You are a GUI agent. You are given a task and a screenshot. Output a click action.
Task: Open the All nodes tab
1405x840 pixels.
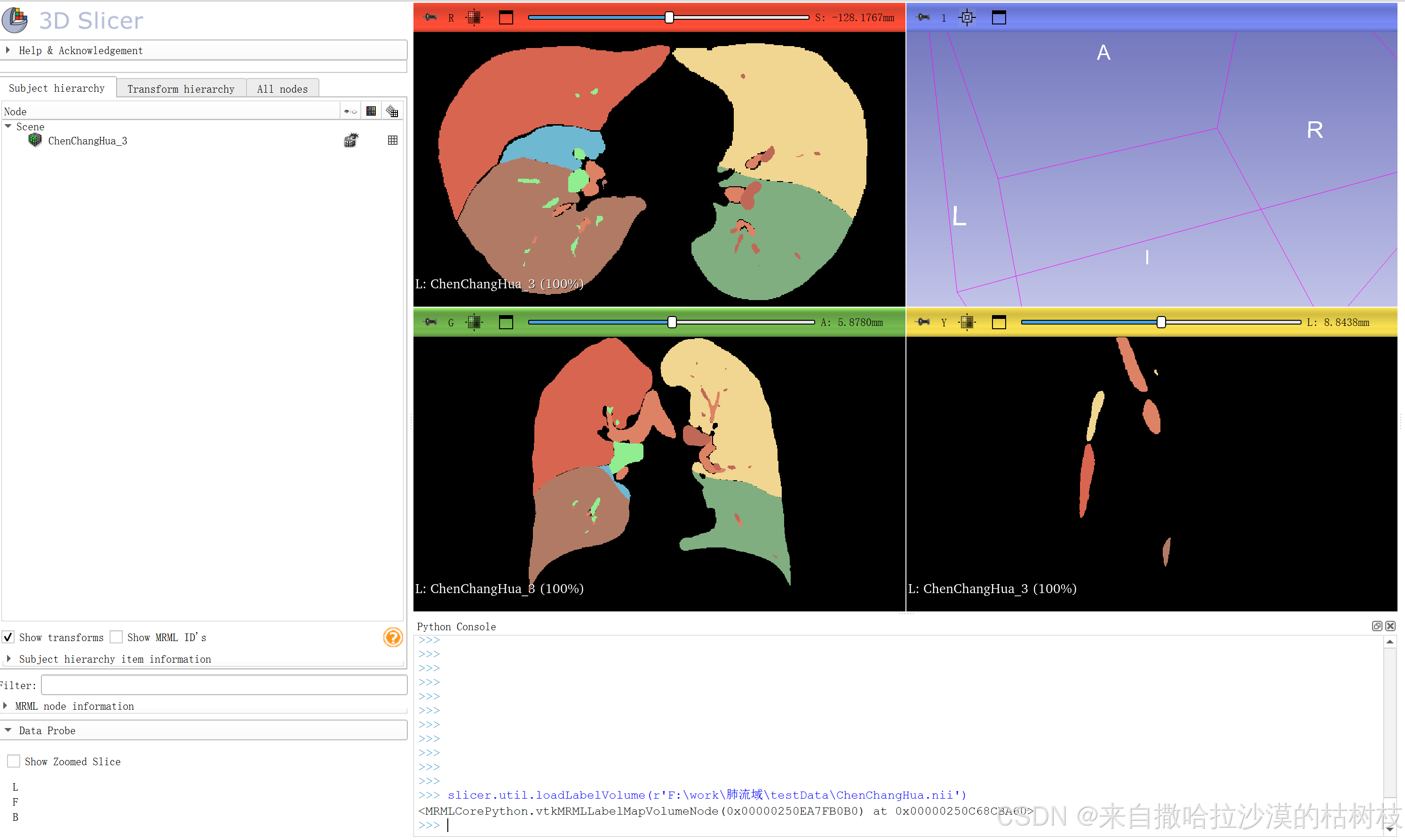pos(282,89)
